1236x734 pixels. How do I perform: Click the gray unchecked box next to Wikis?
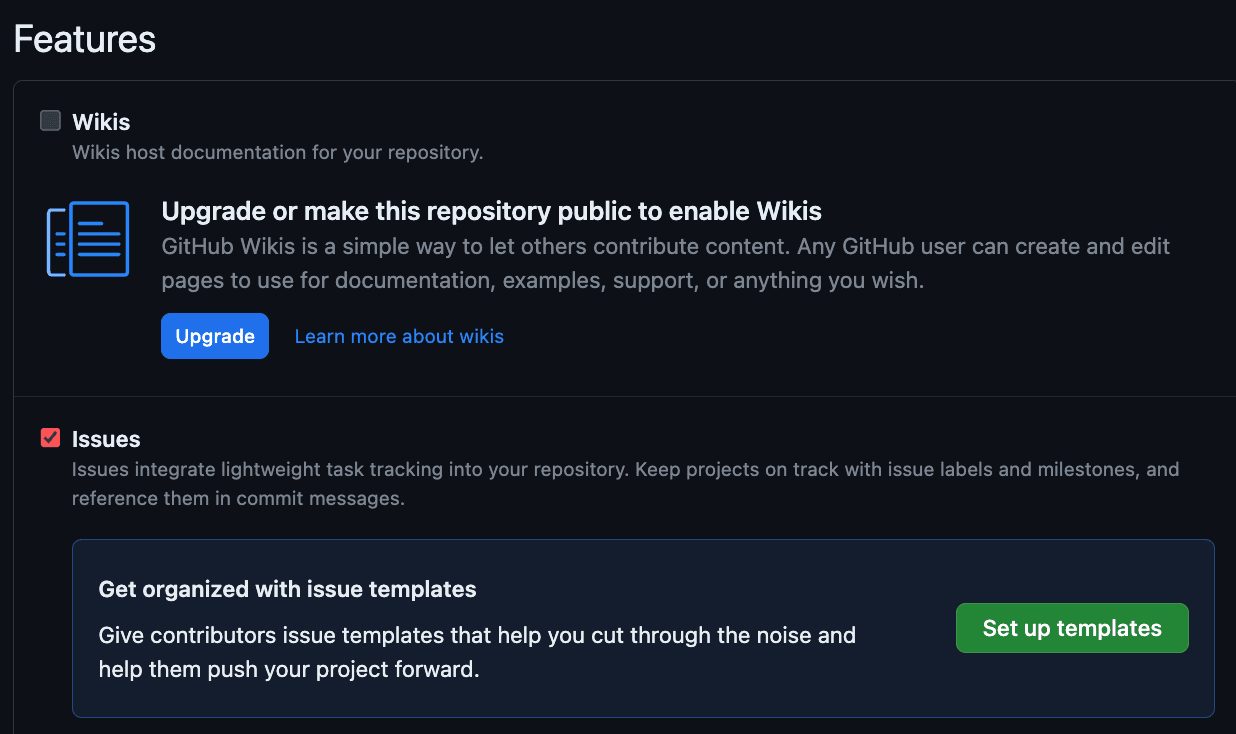[x=50, y=121]
